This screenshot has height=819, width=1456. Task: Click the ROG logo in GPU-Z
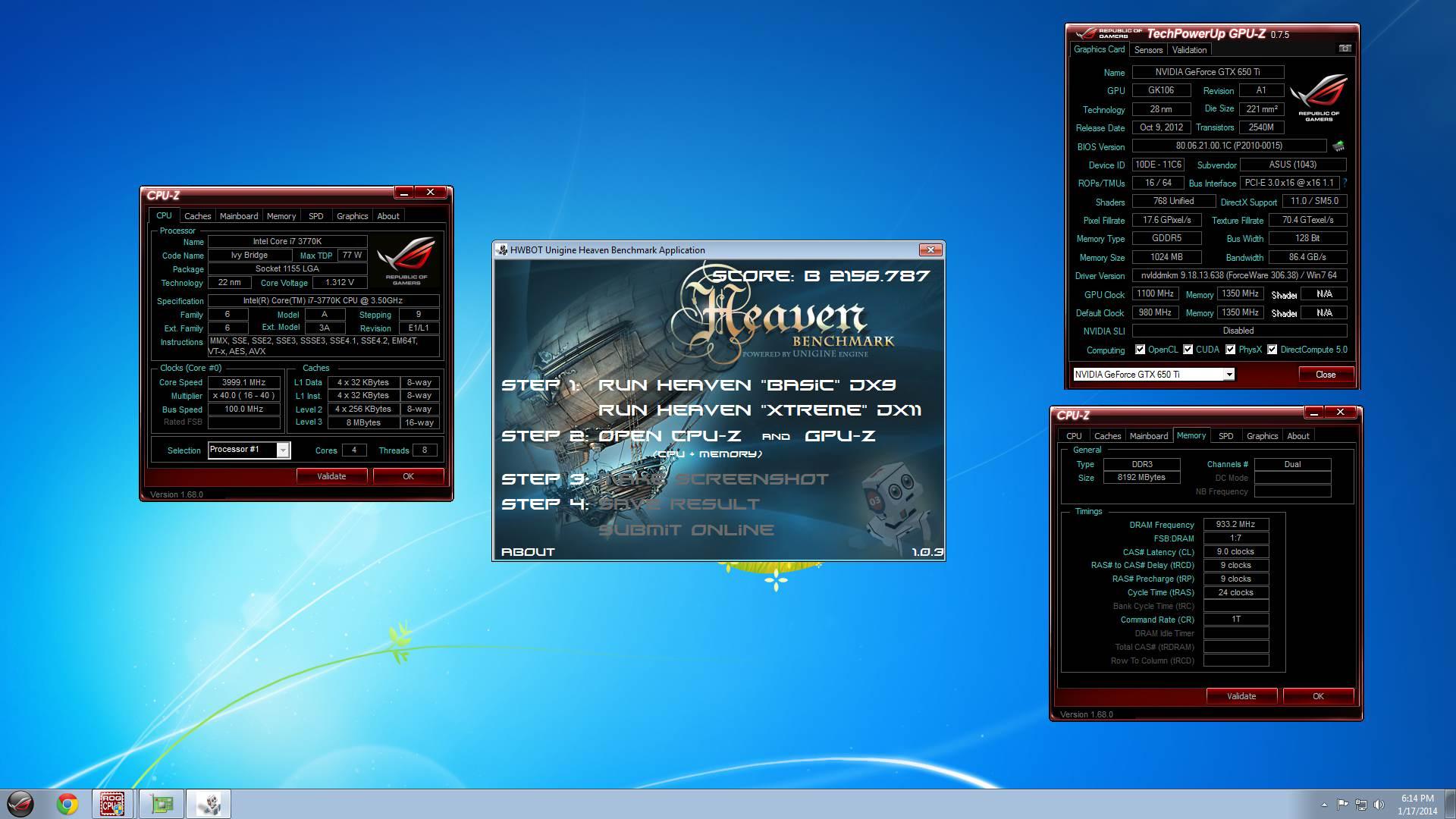pos(1319,97)
